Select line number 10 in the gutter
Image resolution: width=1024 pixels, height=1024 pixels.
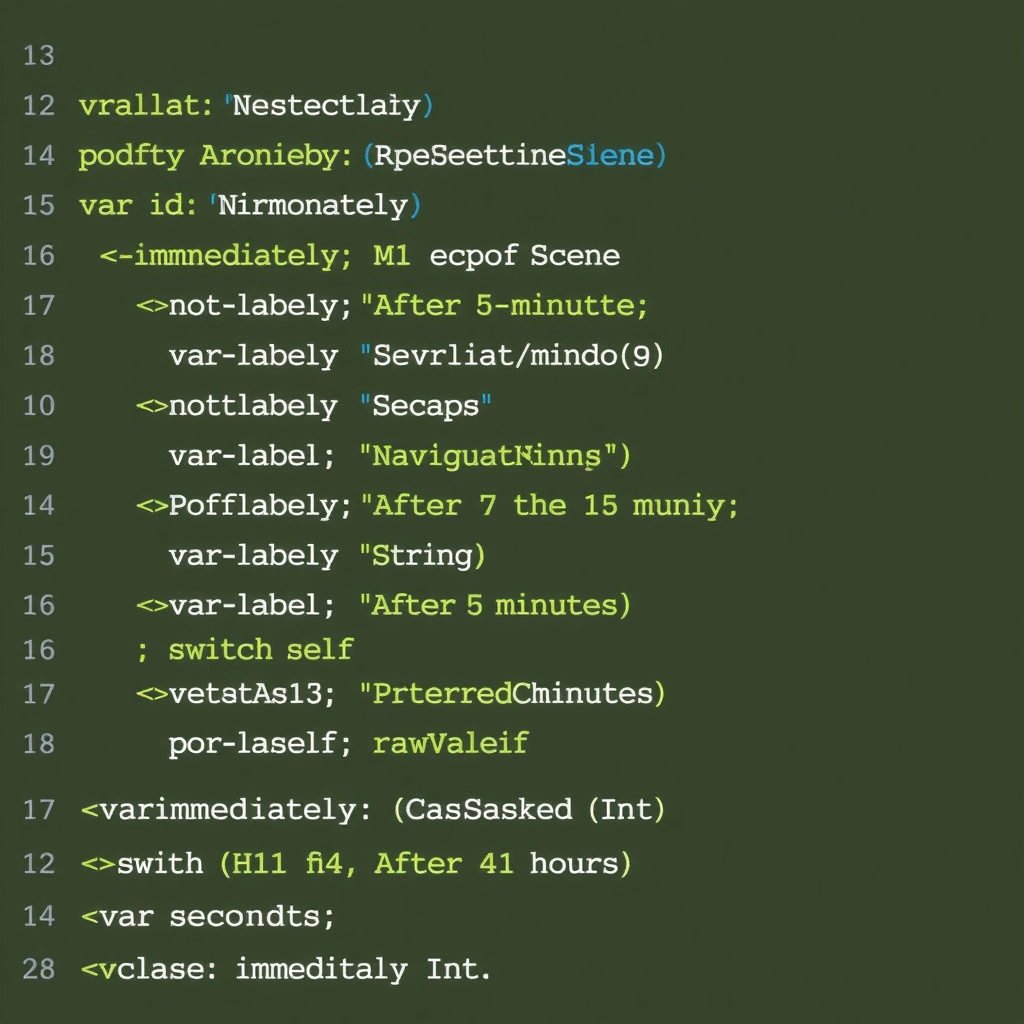tap(38, 405)
